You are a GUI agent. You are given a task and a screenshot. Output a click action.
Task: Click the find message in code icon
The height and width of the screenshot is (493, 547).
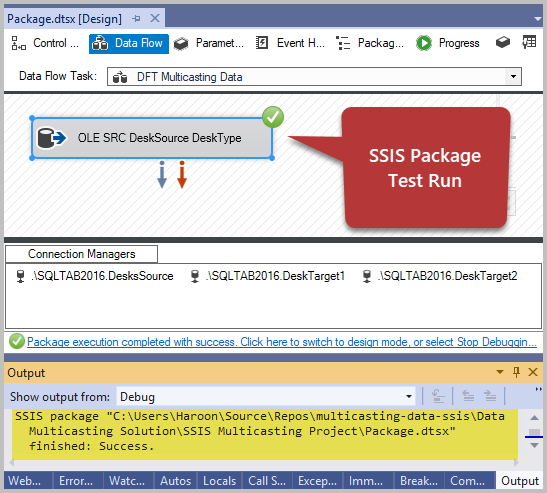point(438,396)
